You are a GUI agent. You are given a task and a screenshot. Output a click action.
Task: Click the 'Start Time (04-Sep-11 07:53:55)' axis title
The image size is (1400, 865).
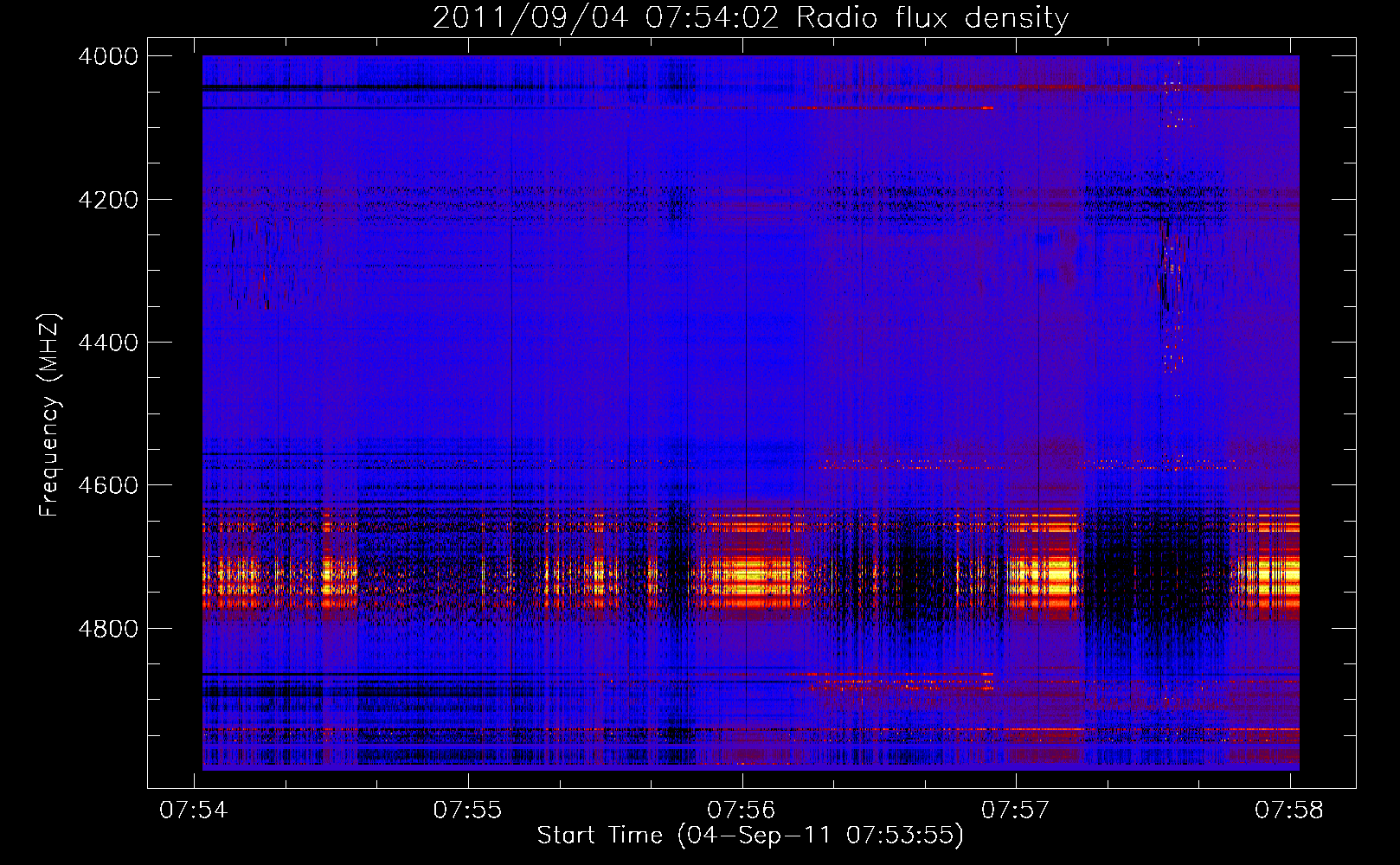750,836
